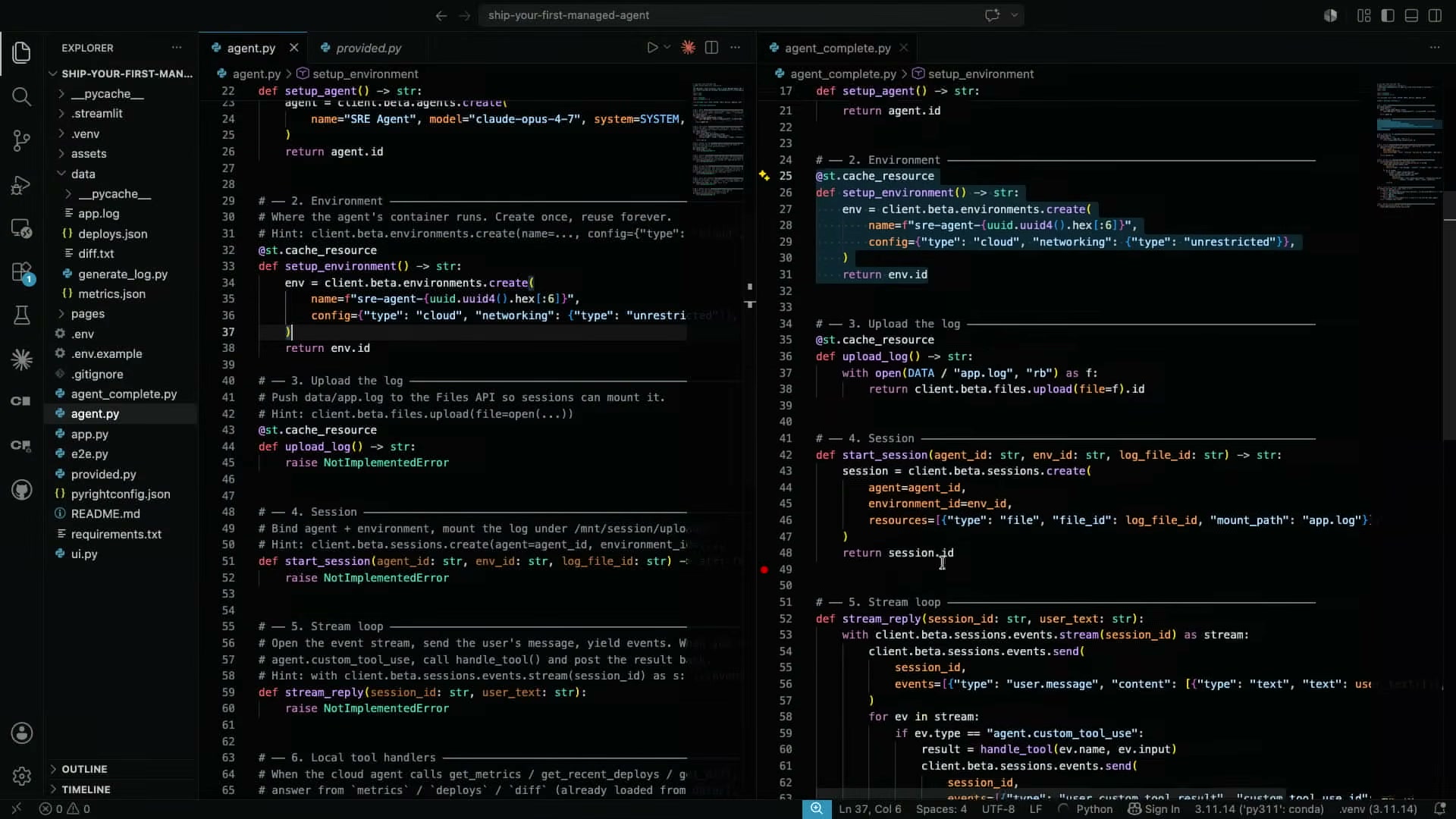This screenshot has height=819, width=1456.
Task: Click the zoom magnifier icon in status bar
Action: pos(817,809)
